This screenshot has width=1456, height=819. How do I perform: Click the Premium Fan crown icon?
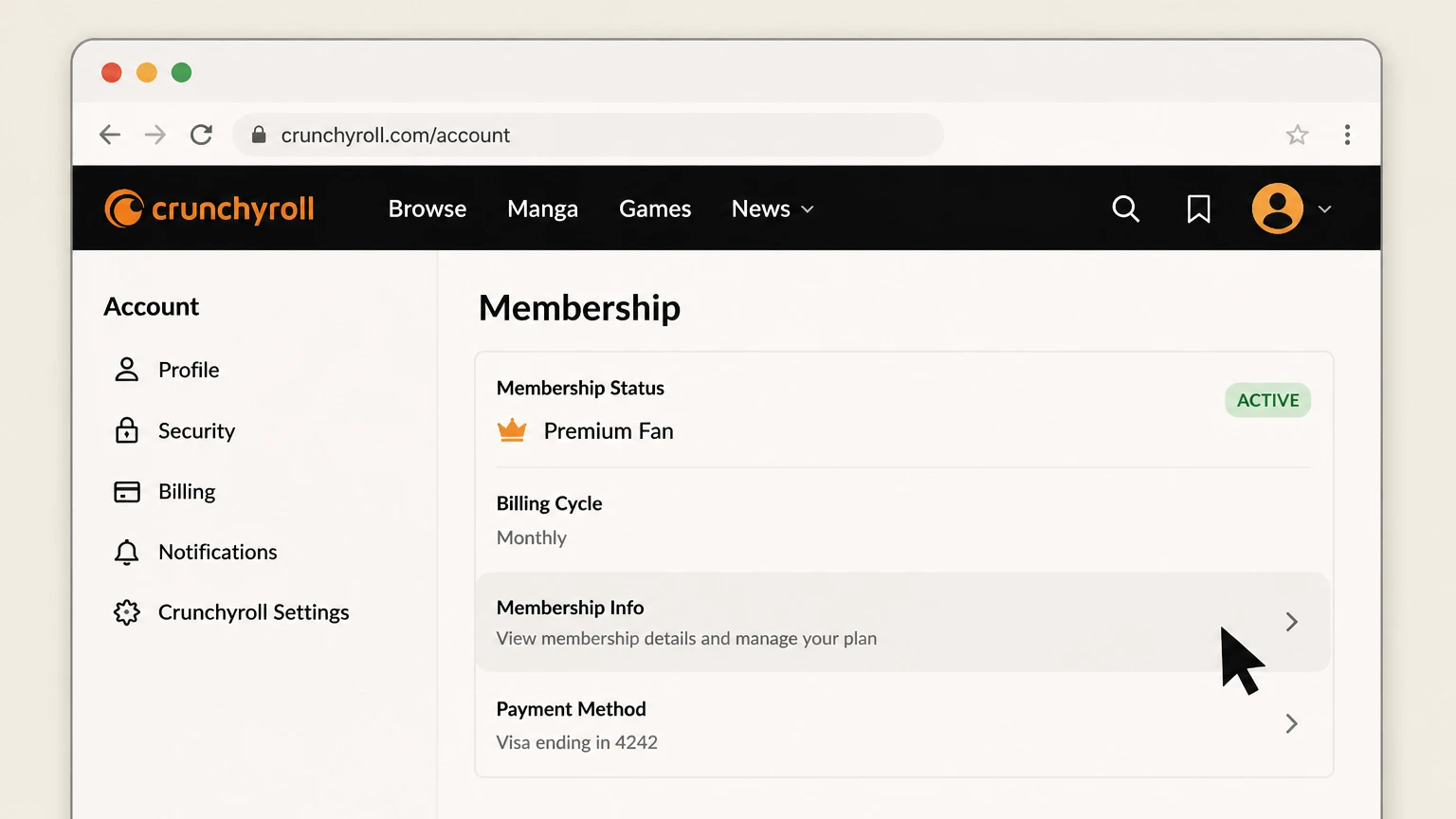512,430
